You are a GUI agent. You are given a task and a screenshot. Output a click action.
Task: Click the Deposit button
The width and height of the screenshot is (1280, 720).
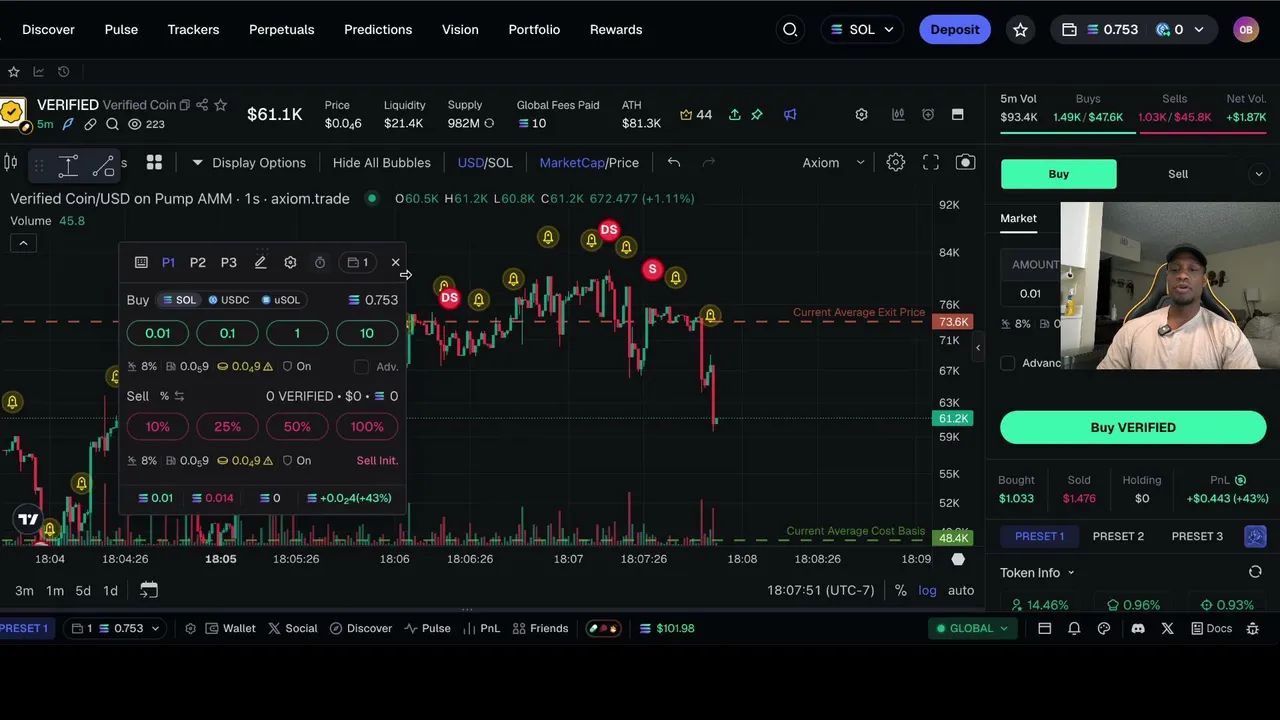point(955,30)
